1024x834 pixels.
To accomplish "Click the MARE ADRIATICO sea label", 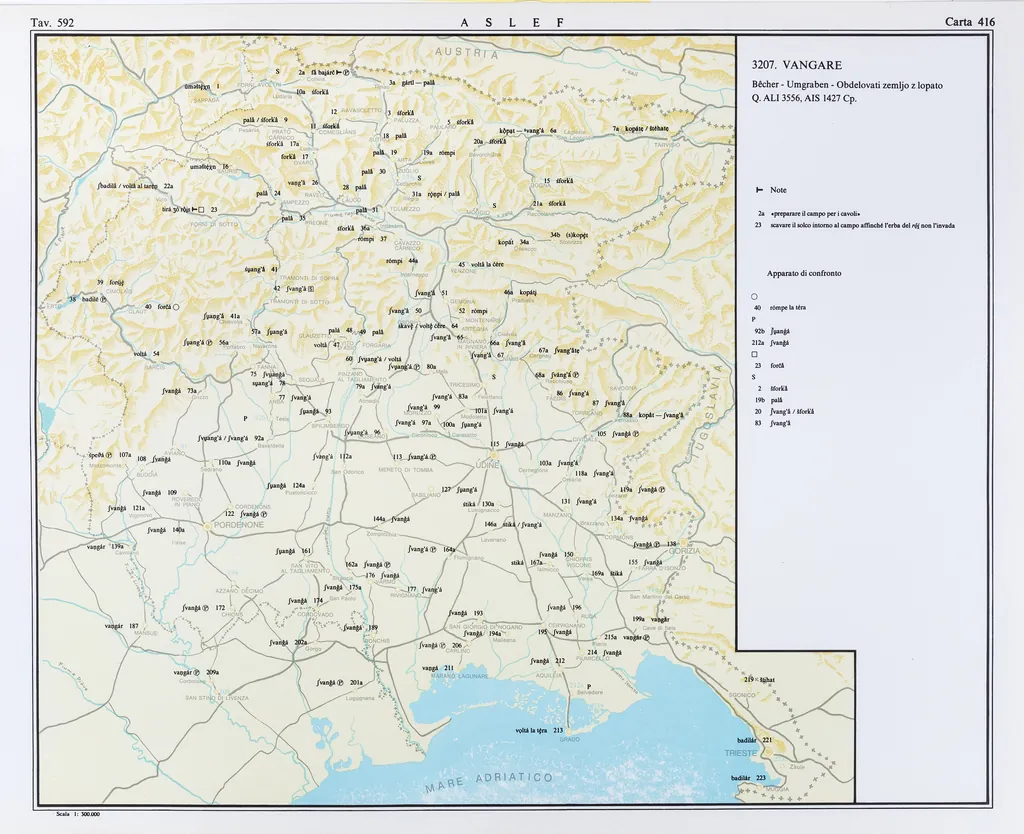I will [490, 782].
